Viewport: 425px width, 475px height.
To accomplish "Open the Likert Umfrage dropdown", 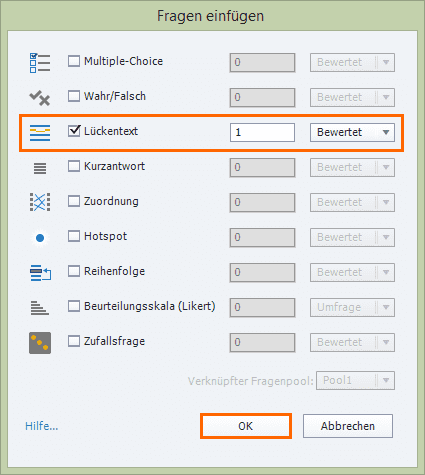I will [352, 307].
